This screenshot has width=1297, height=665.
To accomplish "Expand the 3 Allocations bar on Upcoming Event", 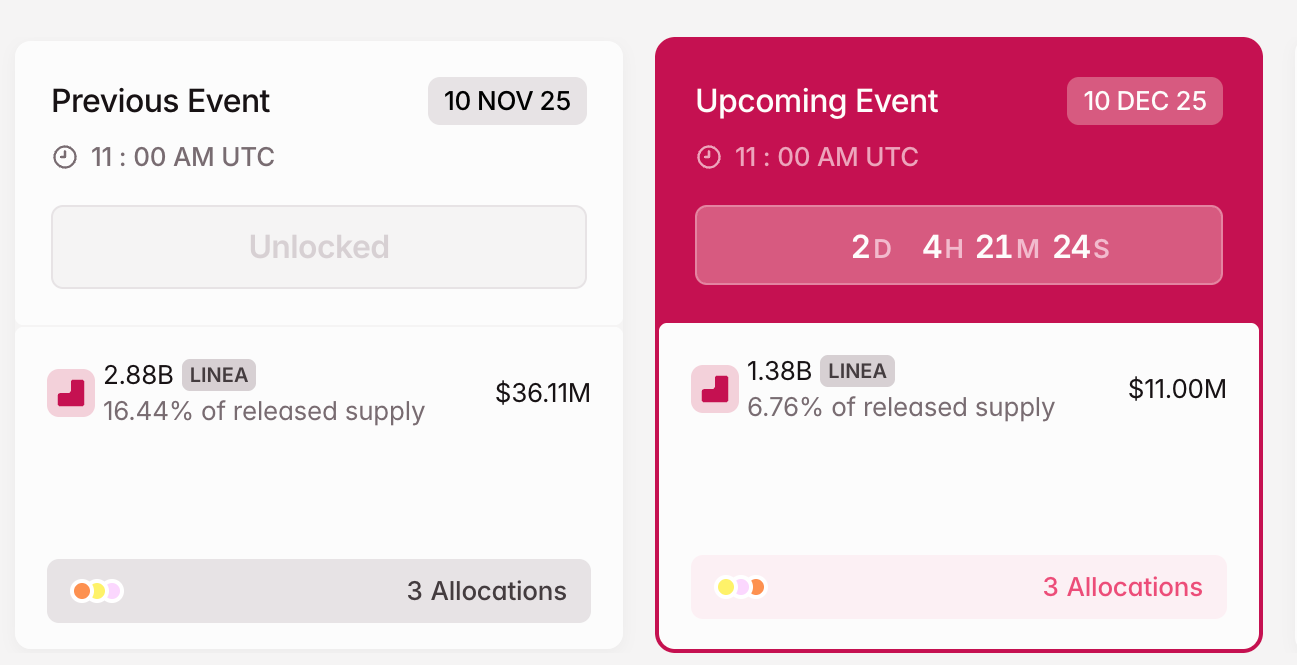I will (x=959, y=587).
